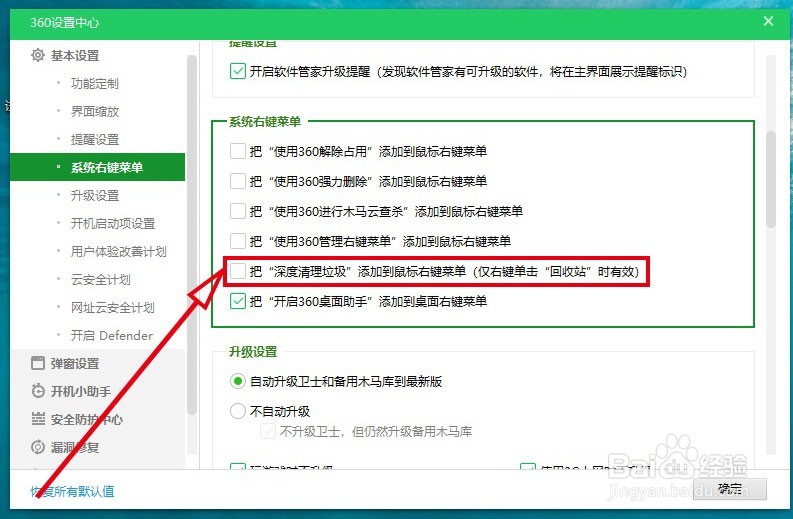Close the 360设置中心 window
Screen dimensions: 793x519
[x=768, y=21]
